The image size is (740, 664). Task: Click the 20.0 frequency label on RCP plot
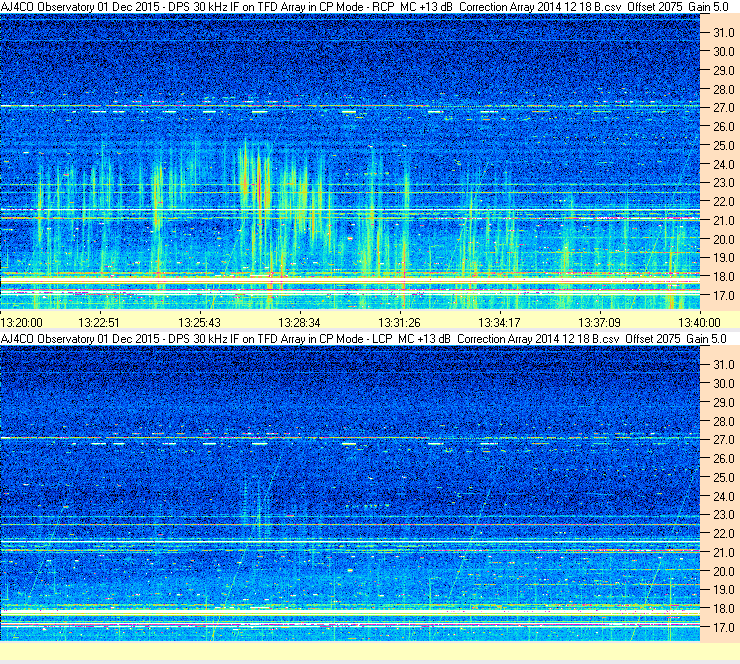coord(723,239)
